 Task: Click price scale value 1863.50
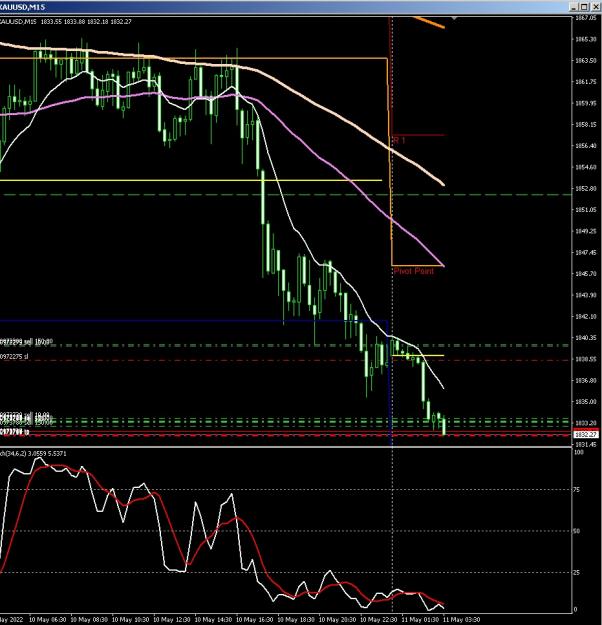(x=585, y=61)
